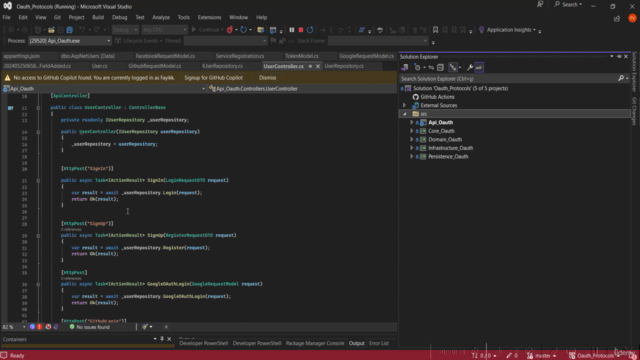Open the Debug menu
The image size is (640, 360).
tap(120, 18)
